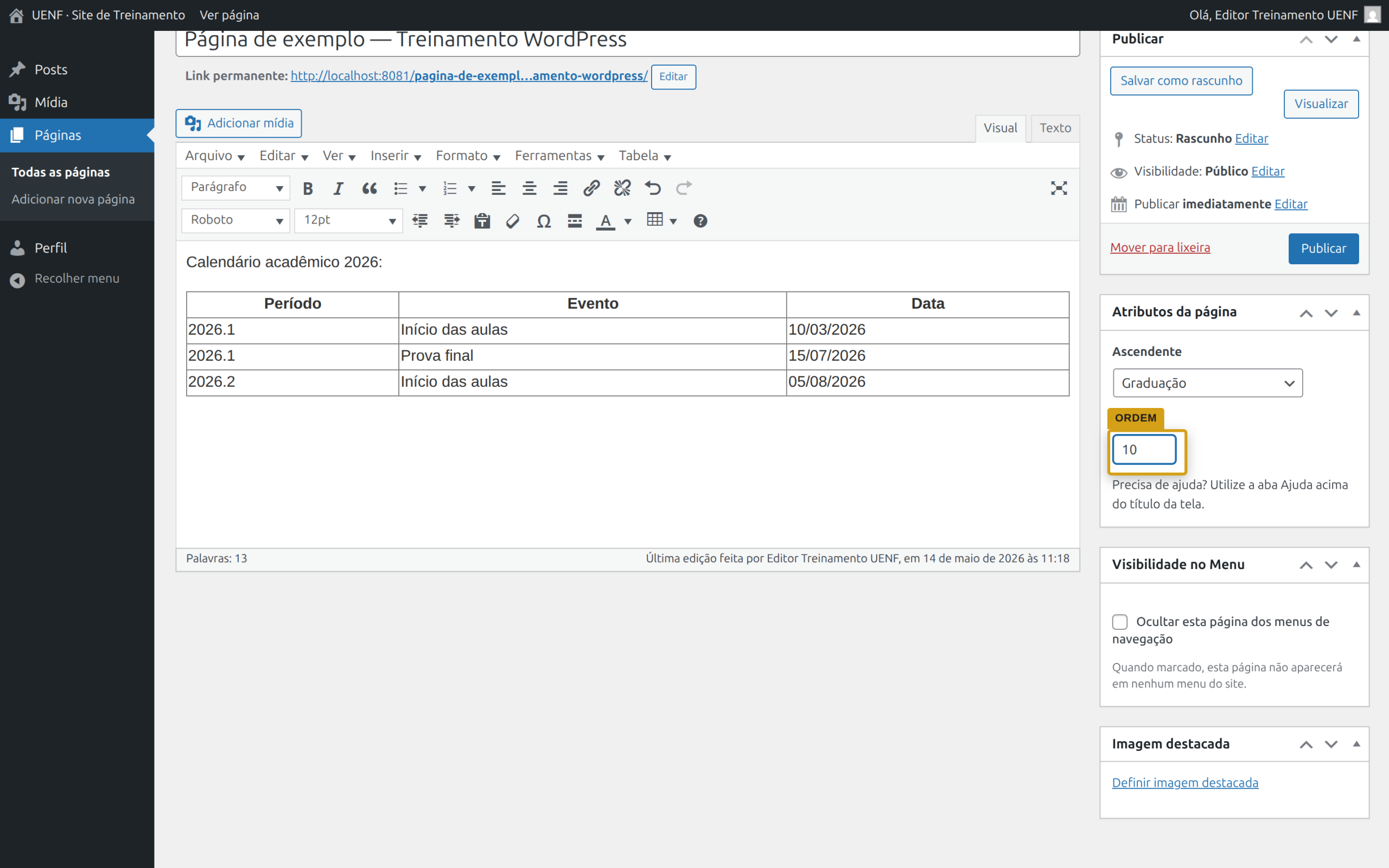Undo the last edit

point(653,188)
